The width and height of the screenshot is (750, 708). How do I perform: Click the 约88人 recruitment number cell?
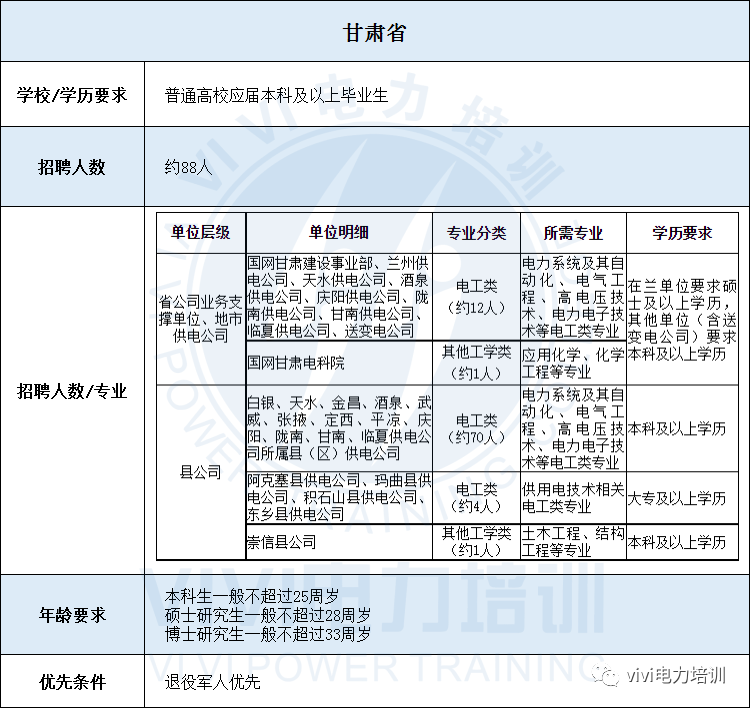[x=447, y=167]
